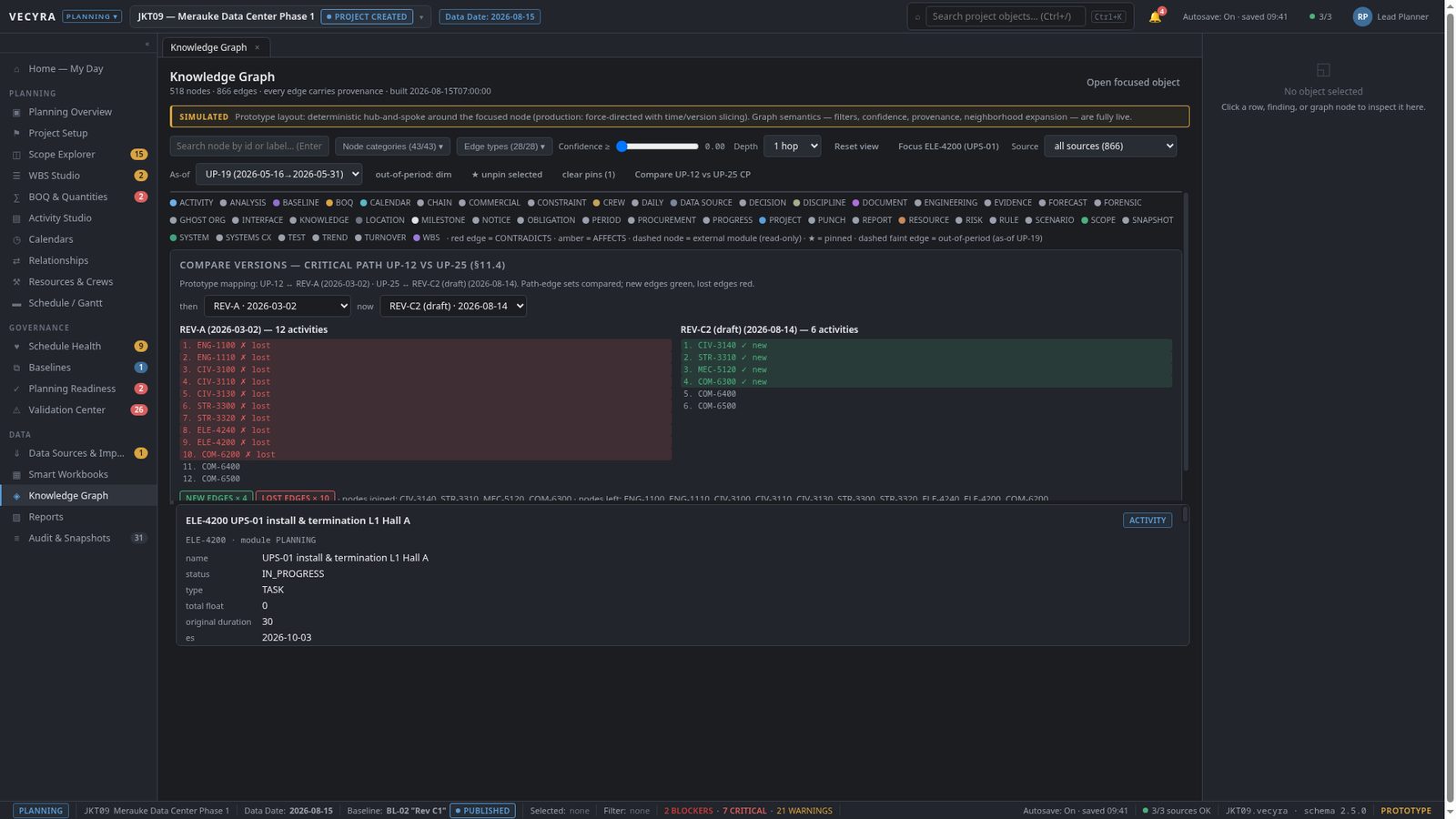Viewport: 1456px width, 819px height.
Task: Click the Planning Overview sidebar icon
Action: (16, 112)
